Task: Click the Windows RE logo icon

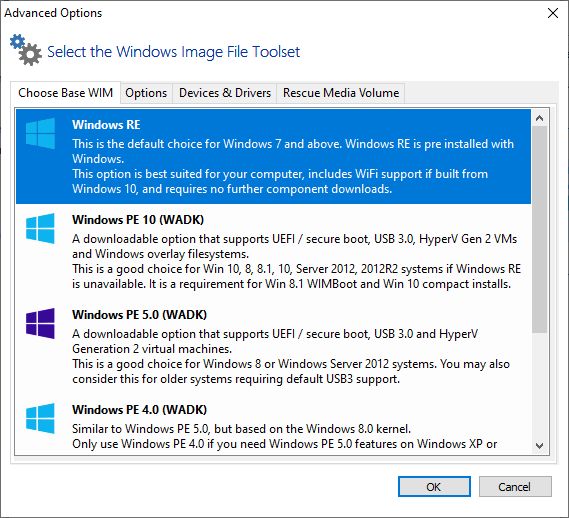Action: (40, 133)
